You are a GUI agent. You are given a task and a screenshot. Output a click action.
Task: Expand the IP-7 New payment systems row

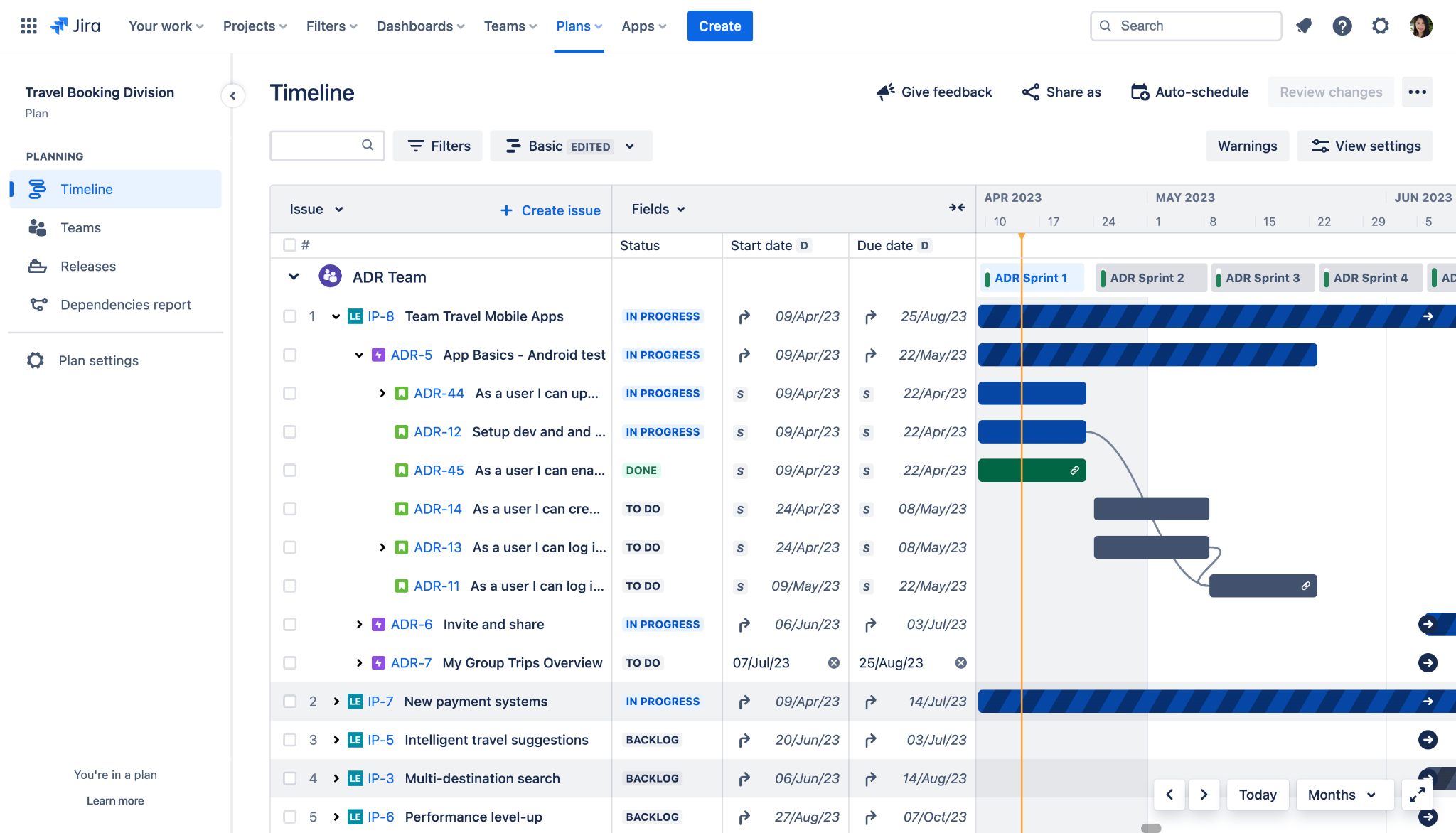tap(335, 701)
